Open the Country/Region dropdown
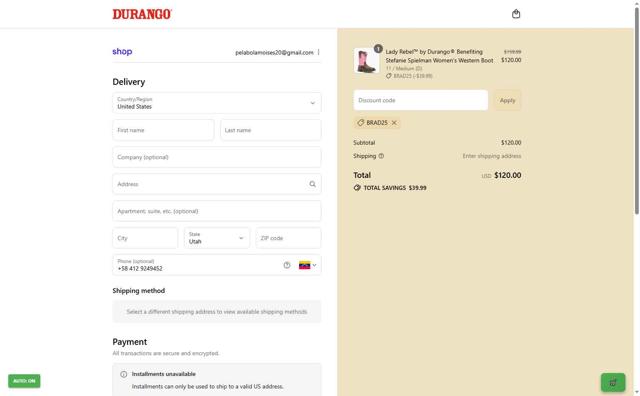Screen dimensions: 640x396 pyautogui.click(x=217, y=103)
